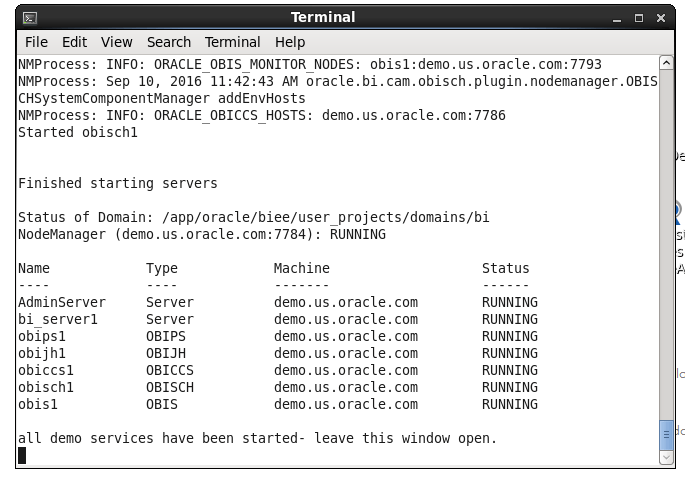Screen dimensions: 685x479
Task: Click the 'Finished starting servers' line
Action: (x=118, y=183)
